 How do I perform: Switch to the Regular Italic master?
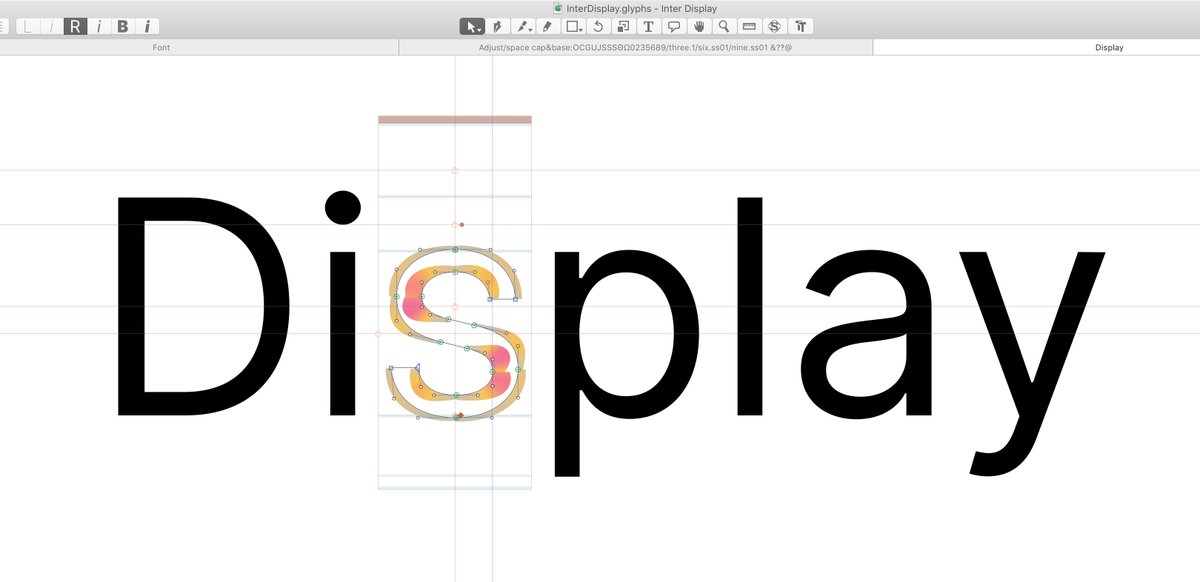pyautogui.click(x=99, y=26)
